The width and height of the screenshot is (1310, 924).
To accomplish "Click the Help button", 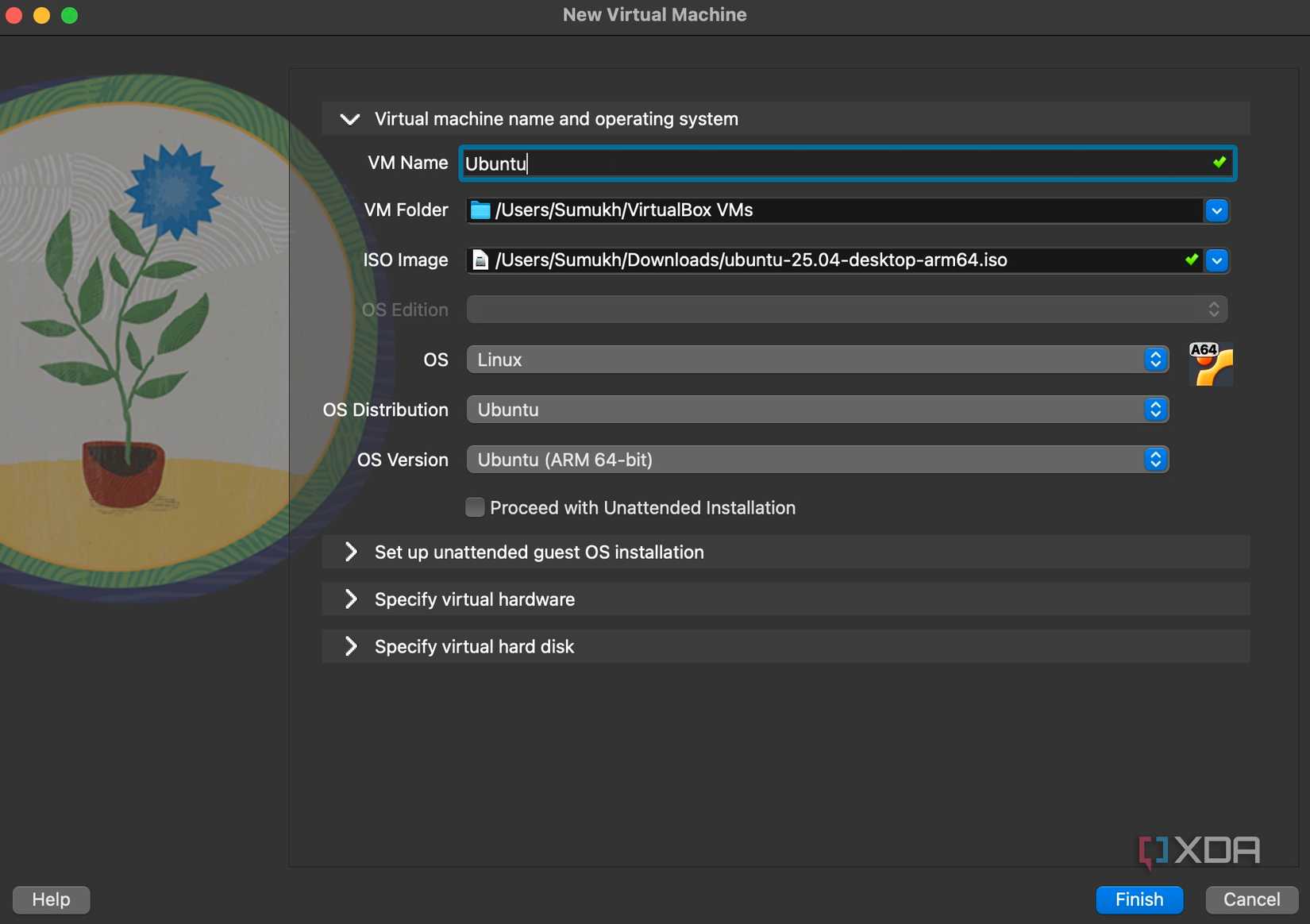I will coord(52,899).
